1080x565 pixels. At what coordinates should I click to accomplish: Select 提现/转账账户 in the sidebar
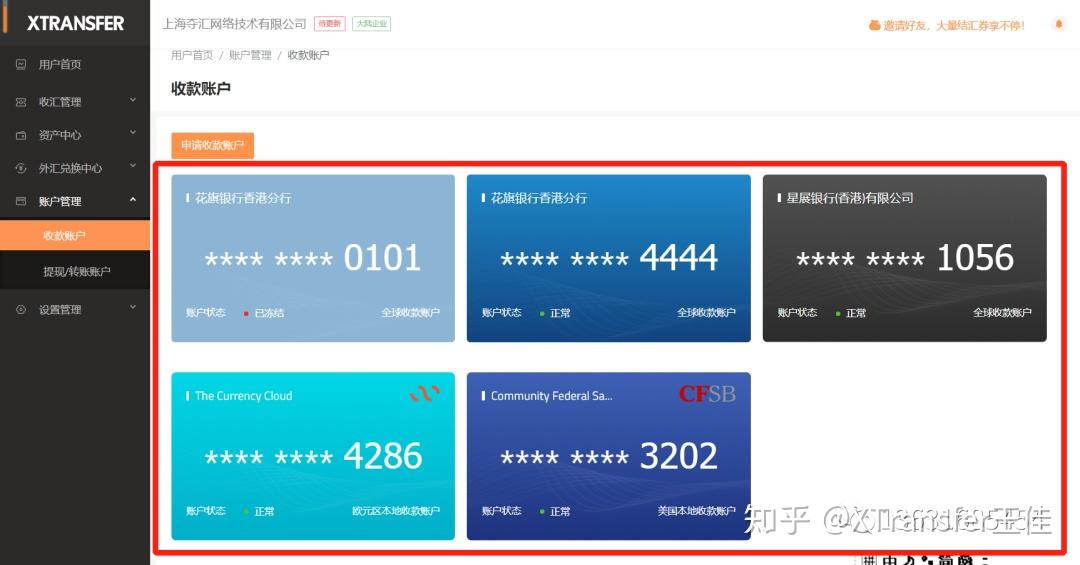tap(75, 271)
